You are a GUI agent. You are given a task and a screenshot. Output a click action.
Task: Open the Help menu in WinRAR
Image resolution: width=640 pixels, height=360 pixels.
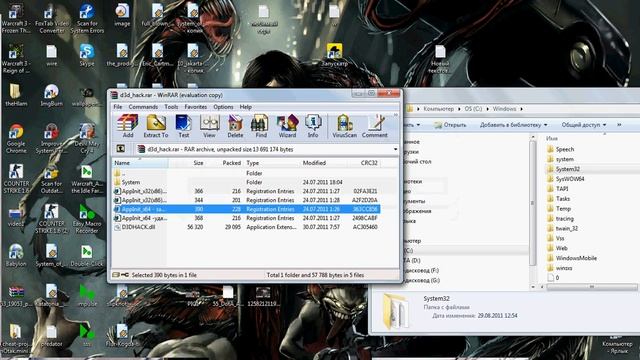point(245,107)
